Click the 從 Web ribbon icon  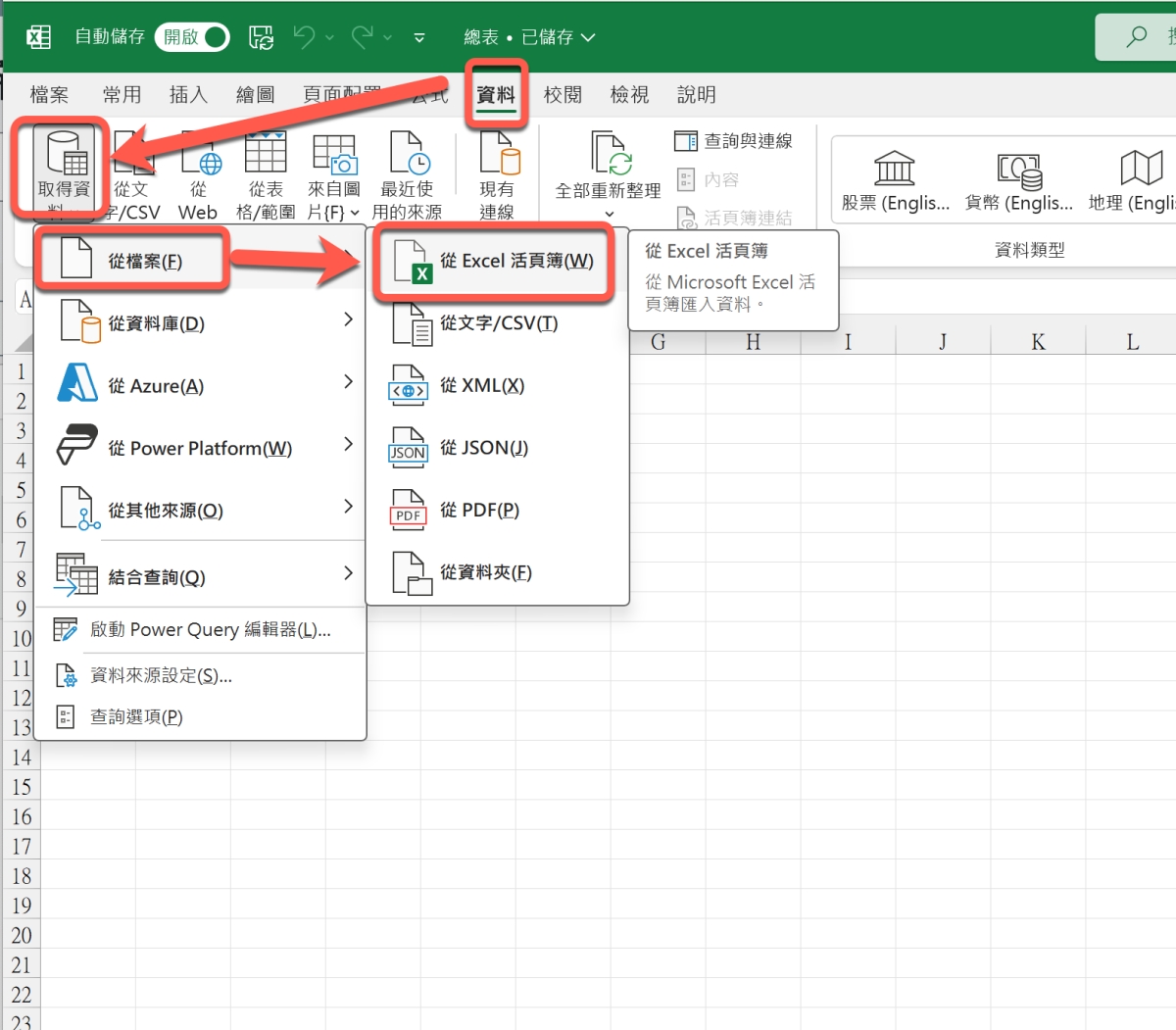point(198,176)
